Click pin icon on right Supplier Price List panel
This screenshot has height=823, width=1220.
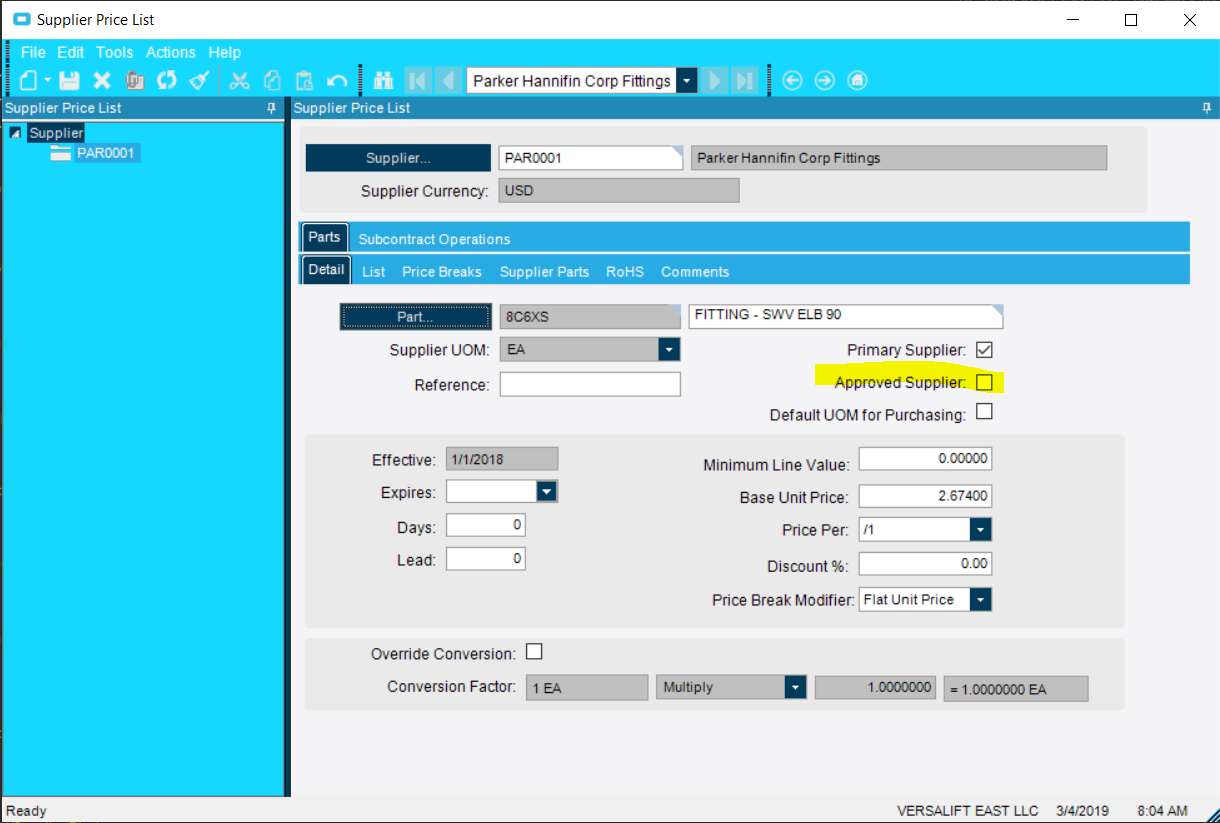point(1206,108)
